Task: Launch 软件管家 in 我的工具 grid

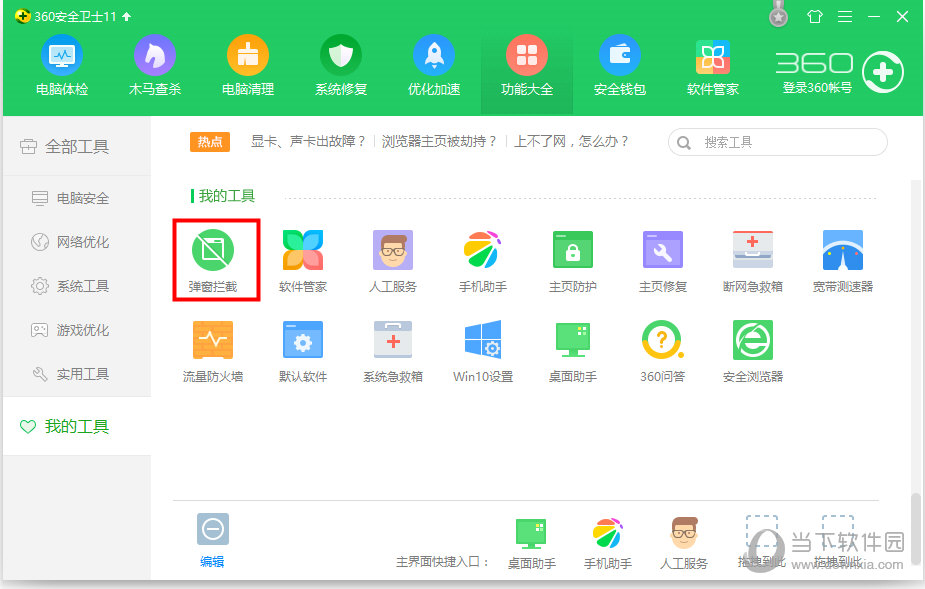Action: (303, 261)
